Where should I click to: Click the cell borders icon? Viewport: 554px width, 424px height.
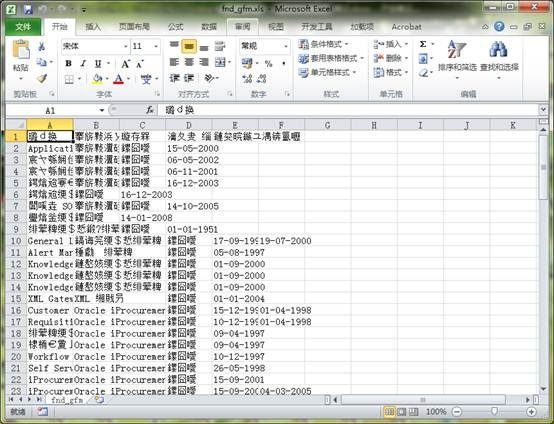pos(69,79)
